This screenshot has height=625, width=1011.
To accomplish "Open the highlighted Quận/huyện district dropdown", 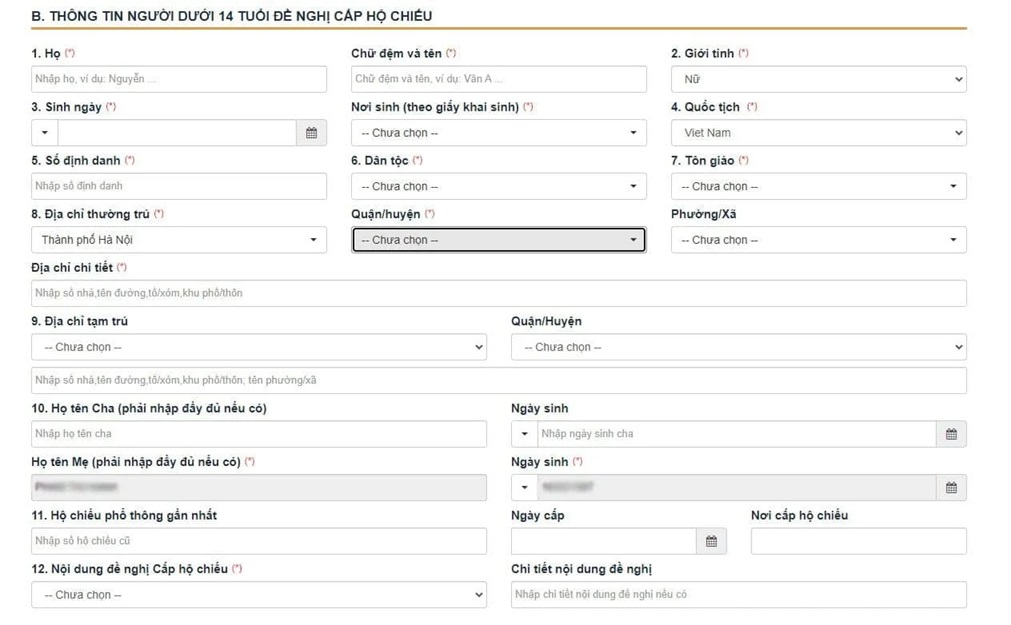I will tap(498, 239).
